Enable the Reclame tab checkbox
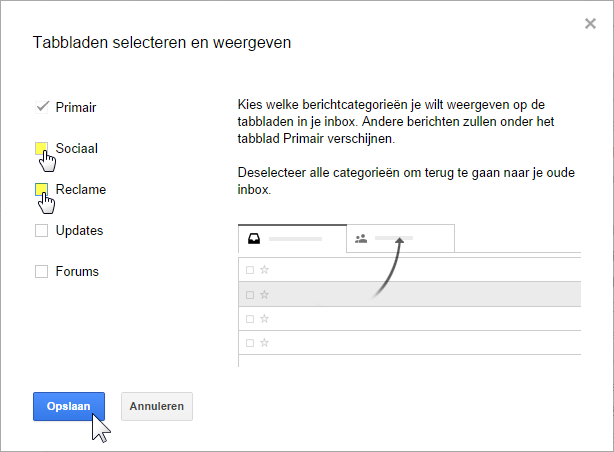This screenshot has width=614, height=452. (42, 189)
